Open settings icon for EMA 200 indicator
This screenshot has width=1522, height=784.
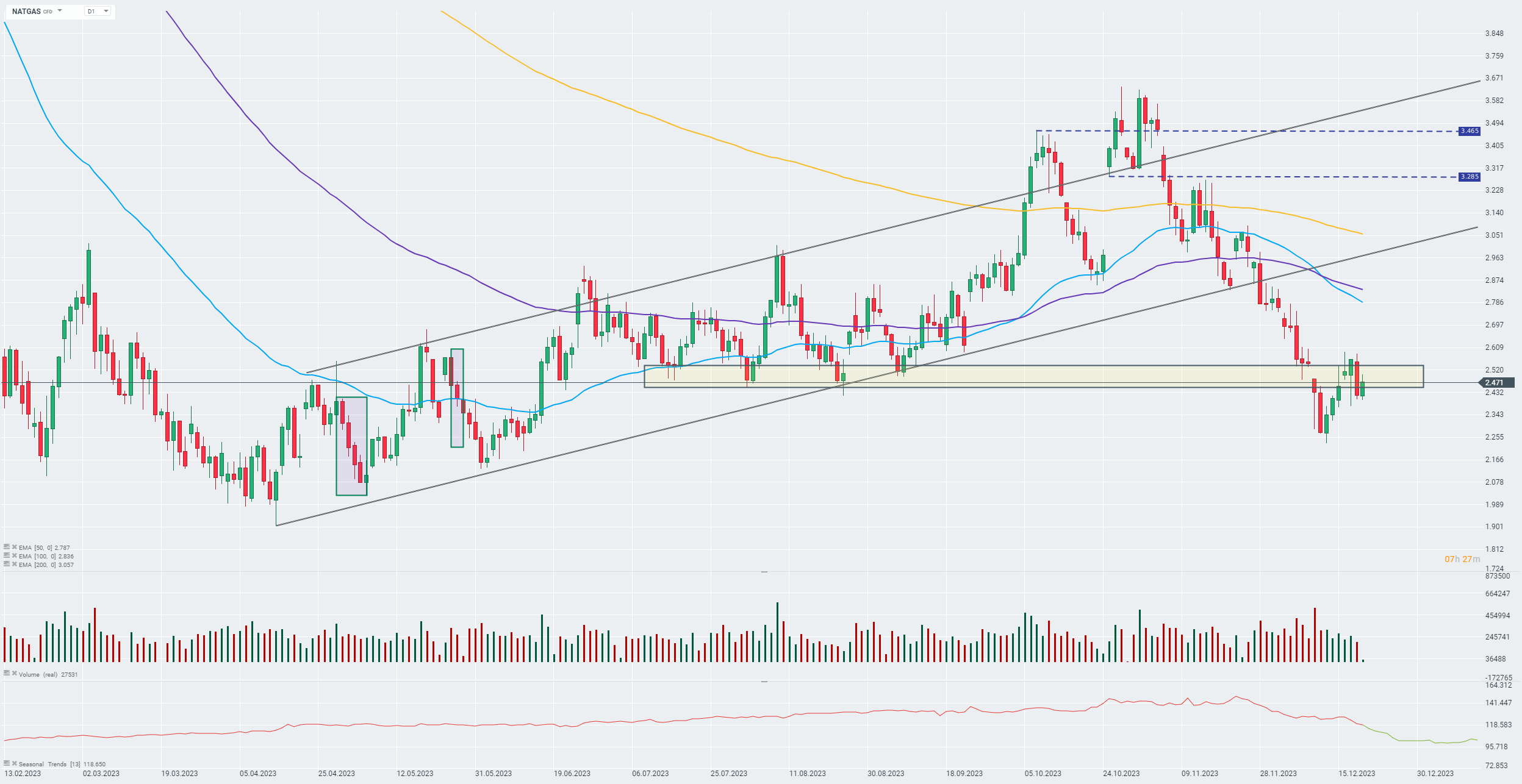pyautogui.click(x=7, y=564)
